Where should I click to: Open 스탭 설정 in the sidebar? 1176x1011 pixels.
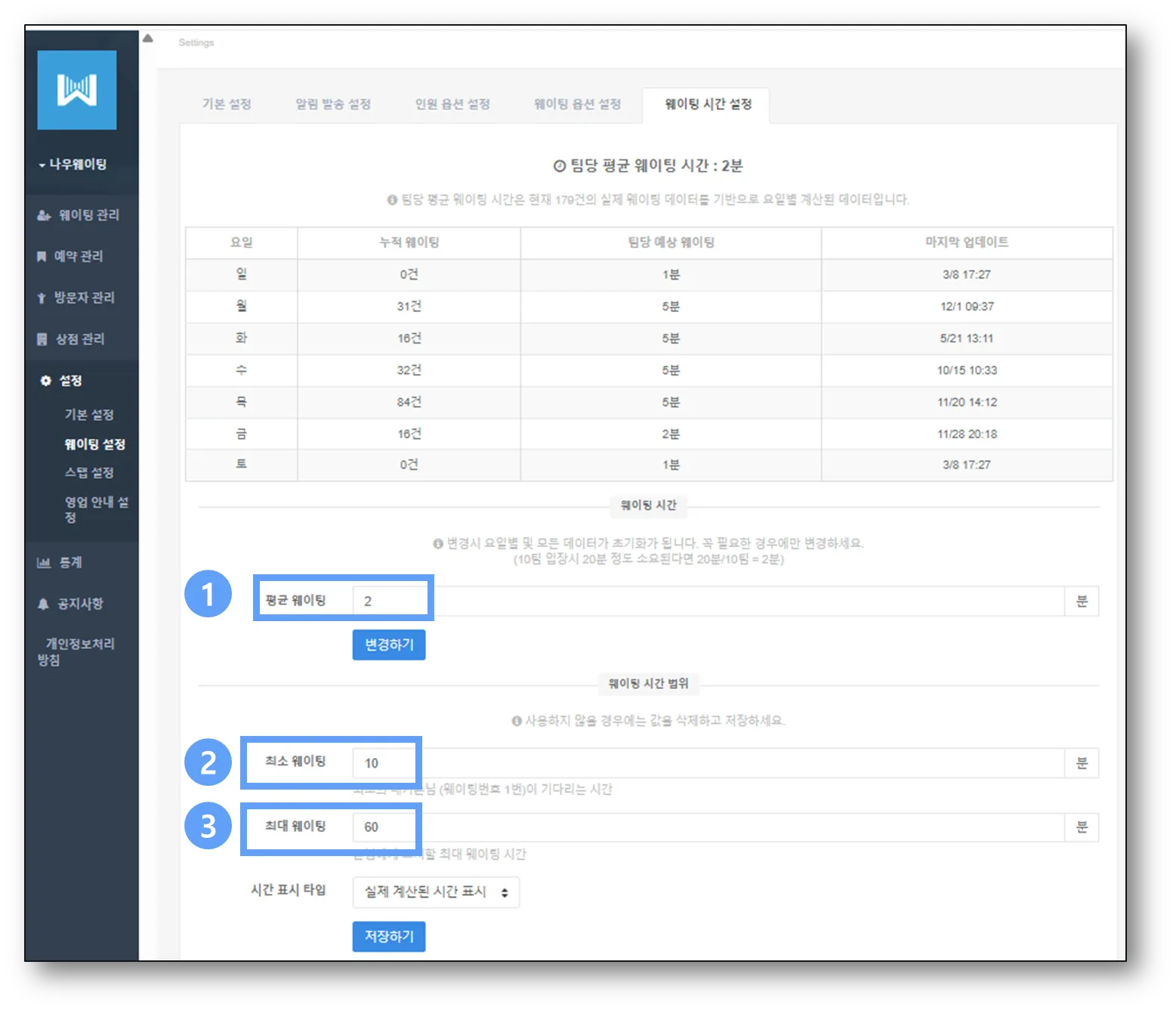click(89, 473)
